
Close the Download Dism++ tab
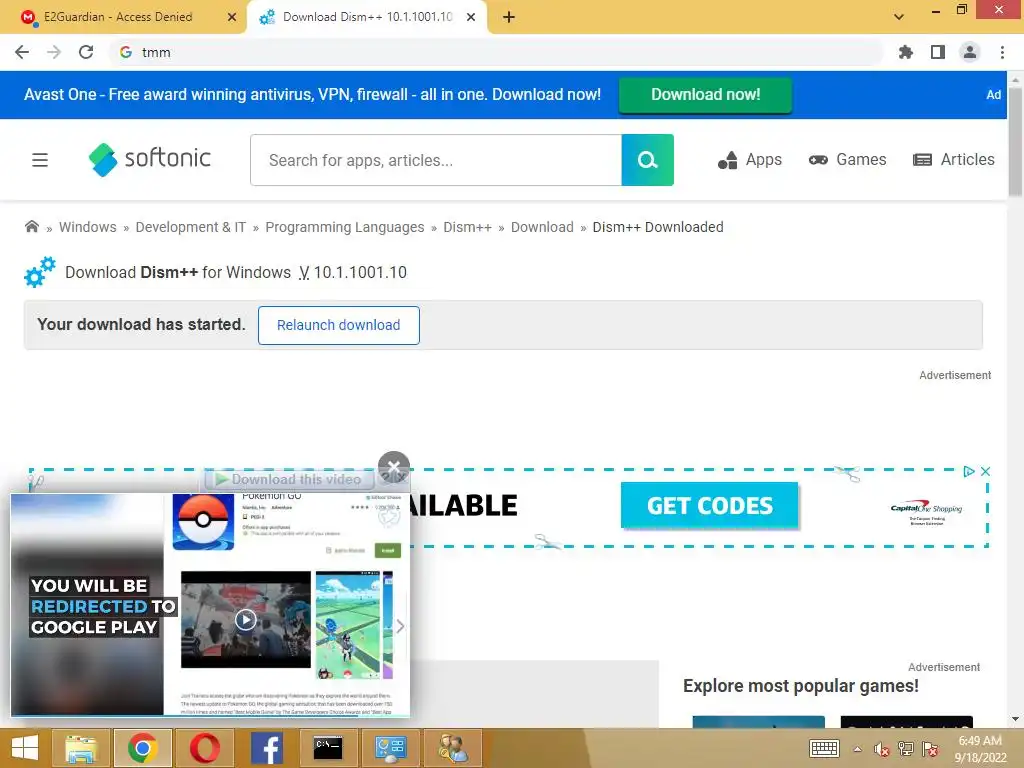(x=471, y=17)
